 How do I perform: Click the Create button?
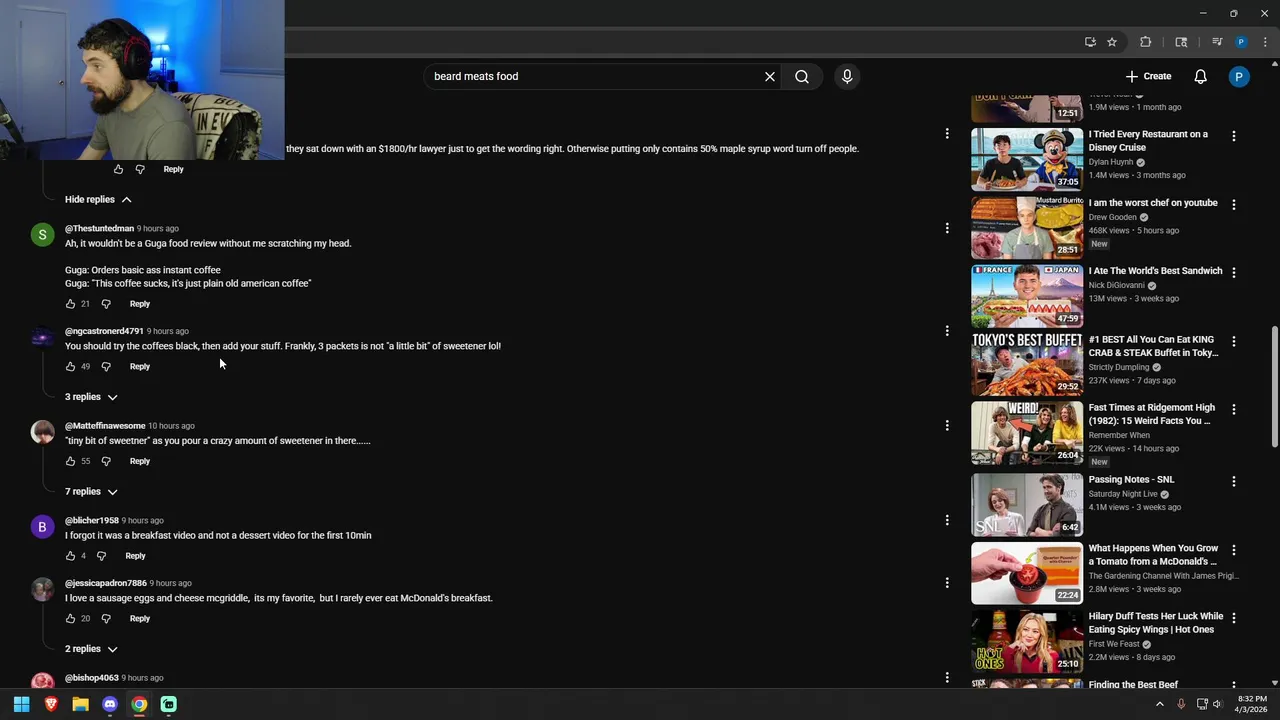[1148, 76]
